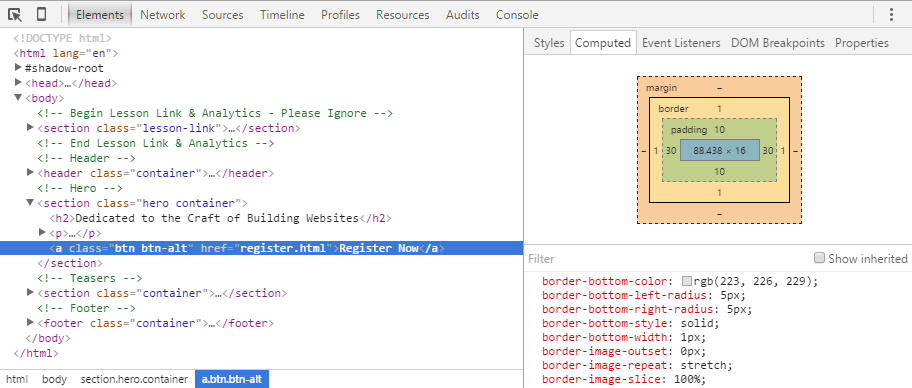Activate the inspect element picker icon
Viewport: 912px width, 388px height.
pyautogui.click(x=15, y=15)
